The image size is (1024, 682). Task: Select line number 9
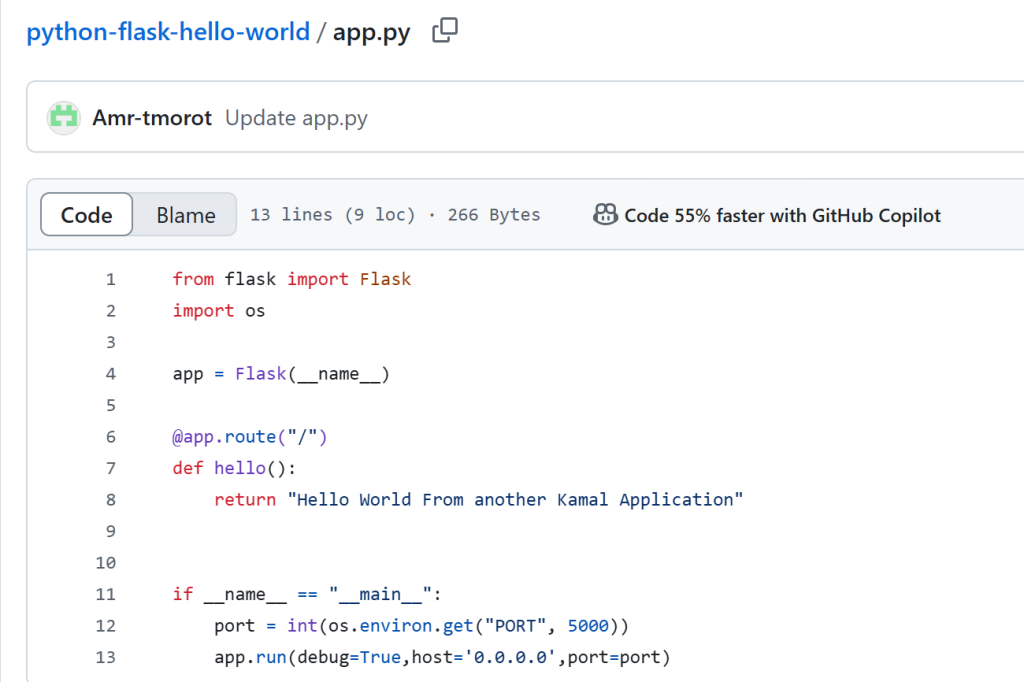pyautogui.click(x=110, y=531)
